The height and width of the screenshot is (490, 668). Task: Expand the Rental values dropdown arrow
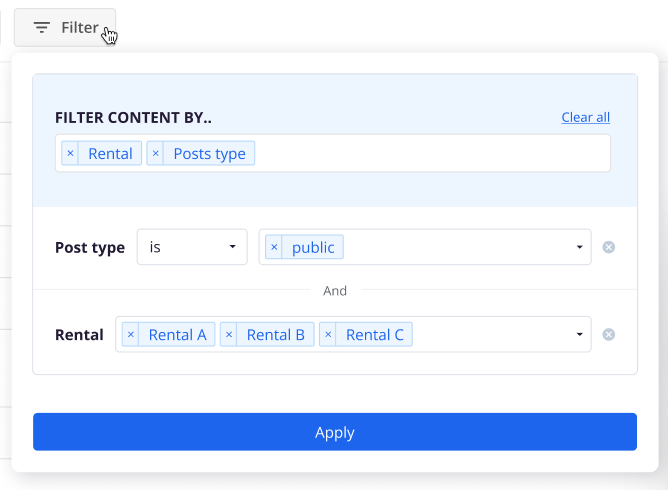coord(579,334)
